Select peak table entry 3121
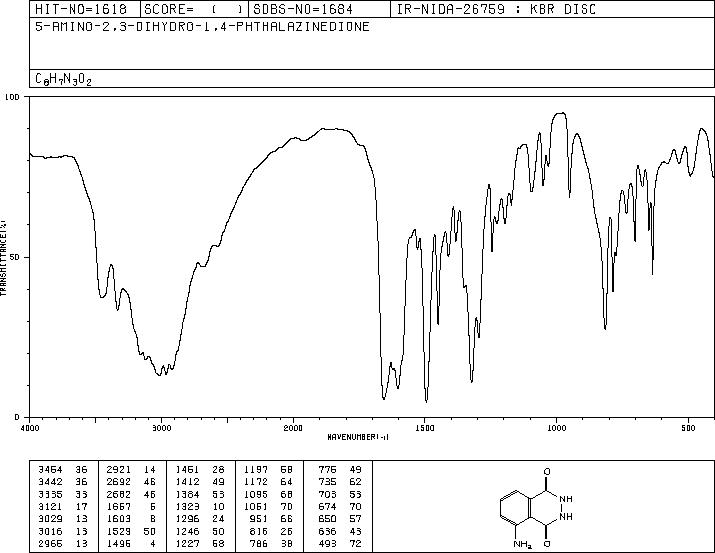This screenshot has width=715, height=553. tap(50, 506)
